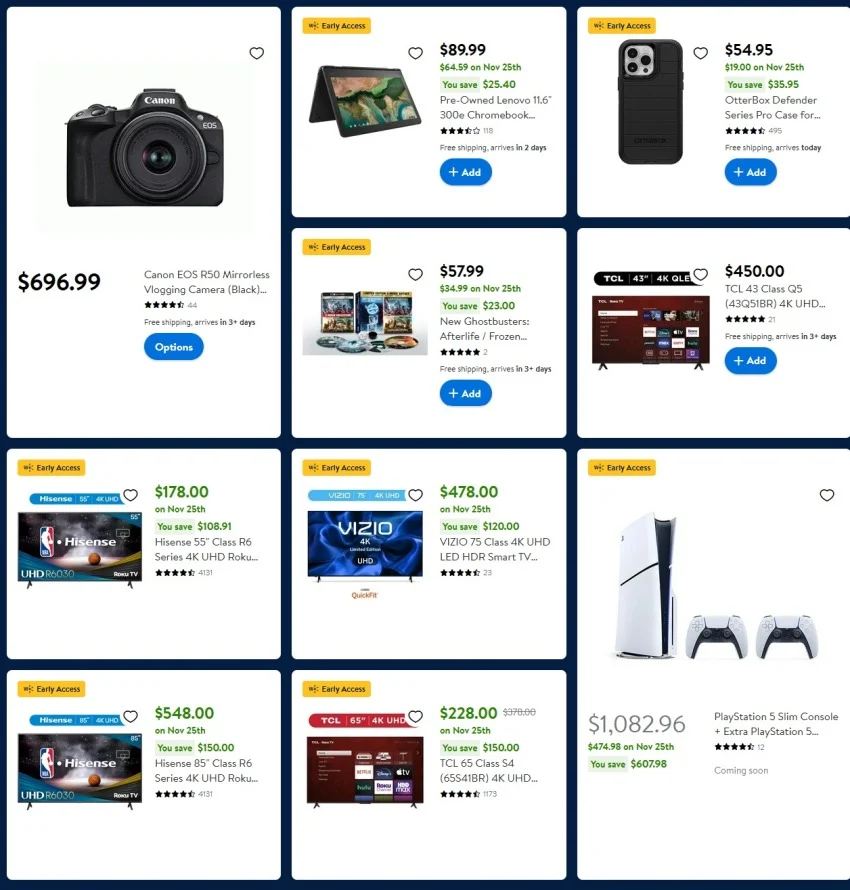Open PlayStation 5 Slim Console product link
Screen dimensions: 850x890
[776, 724]
